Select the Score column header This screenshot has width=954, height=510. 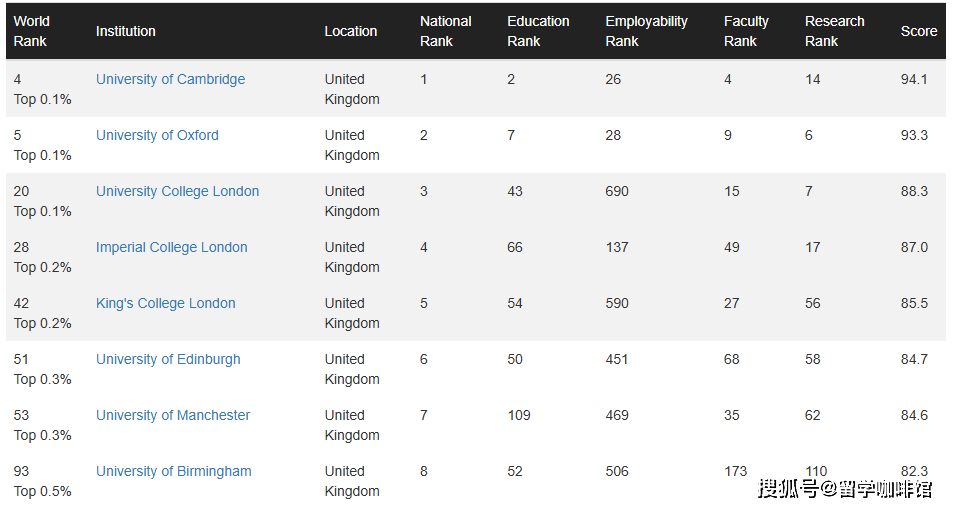(919, 31)
